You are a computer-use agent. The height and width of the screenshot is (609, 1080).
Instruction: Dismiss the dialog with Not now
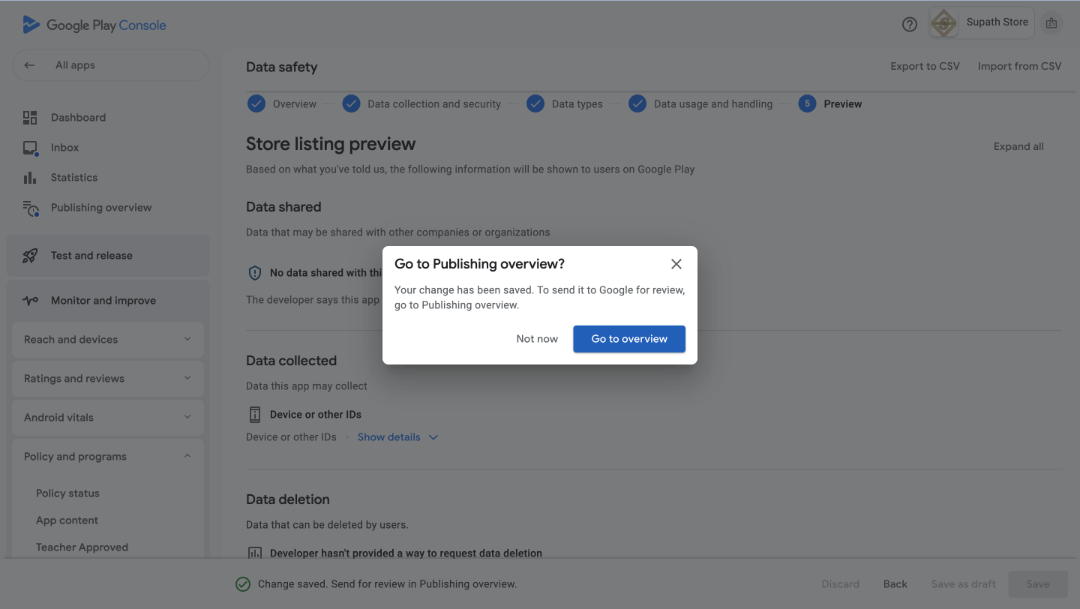point(537,339)
